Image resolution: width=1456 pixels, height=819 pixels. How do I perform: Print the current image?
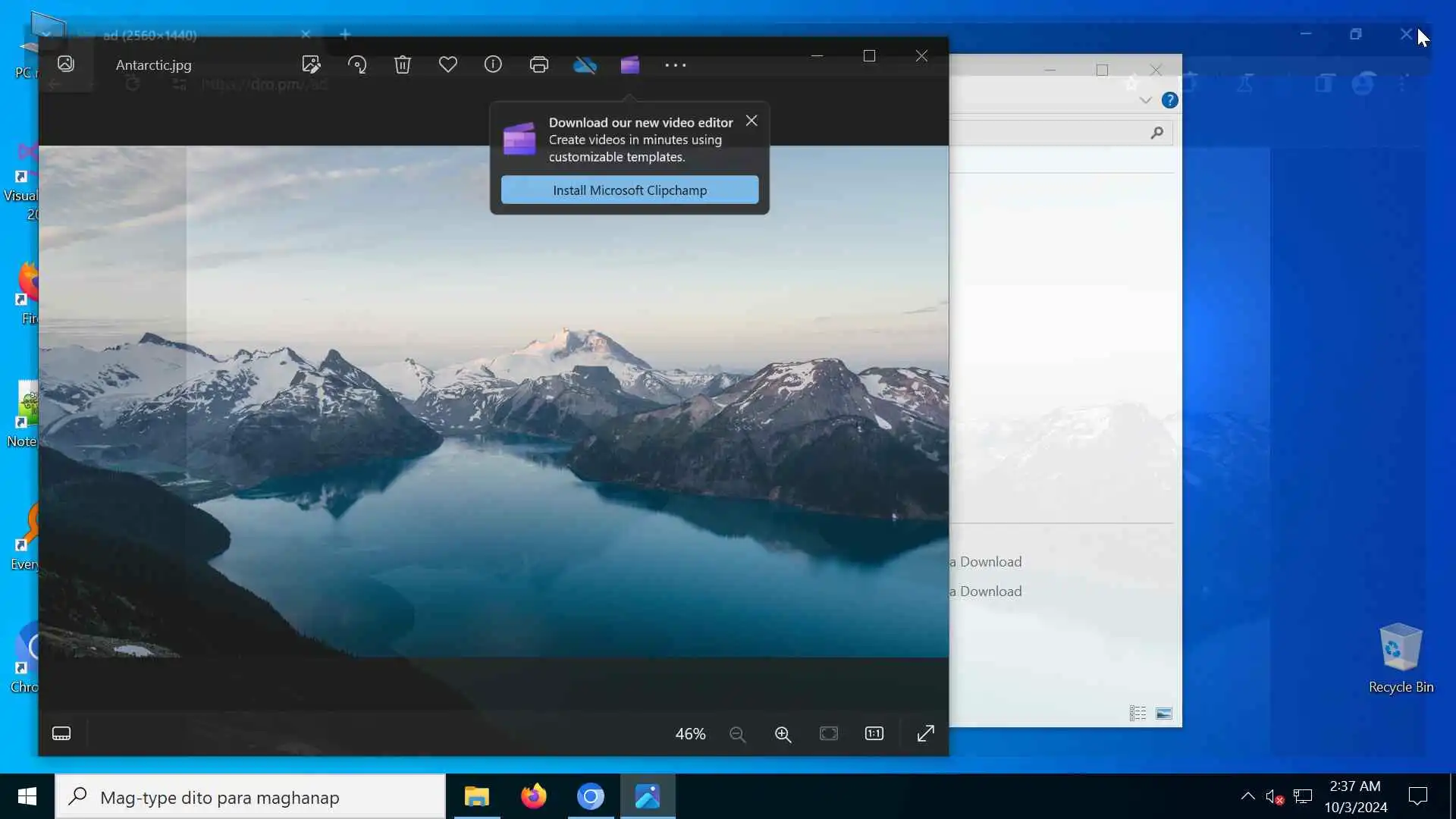[539, 64]
